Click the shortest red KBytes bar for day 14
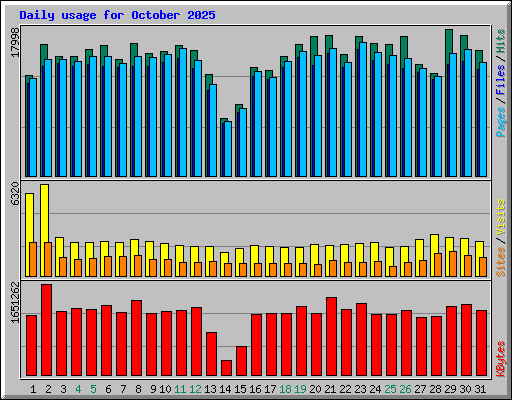Viewport: 512px width, 400px height. tap(226, 368)
